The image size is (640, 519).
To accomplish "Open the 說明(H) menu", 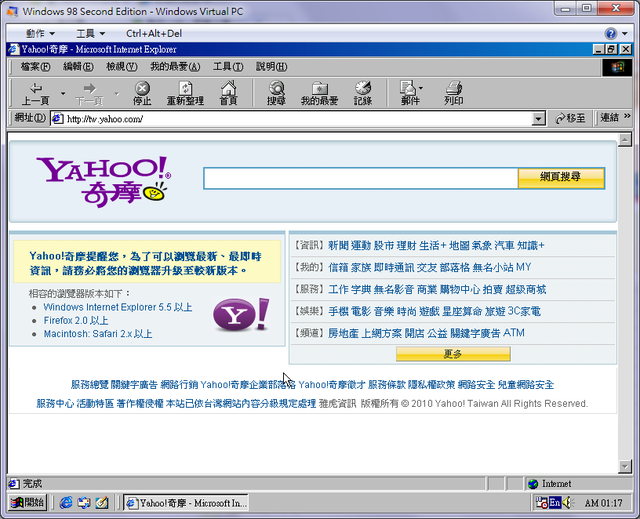I will point(271,67).
